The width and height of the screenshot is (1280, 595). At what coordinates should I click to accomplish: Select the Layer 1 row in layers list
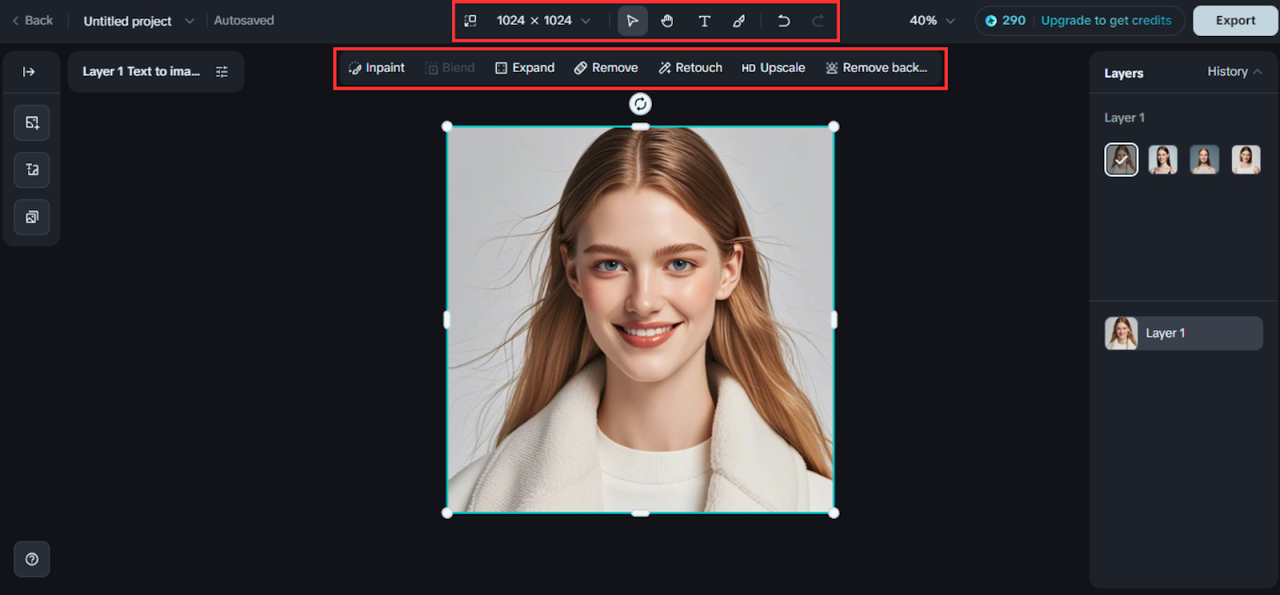click(1184, 333)
